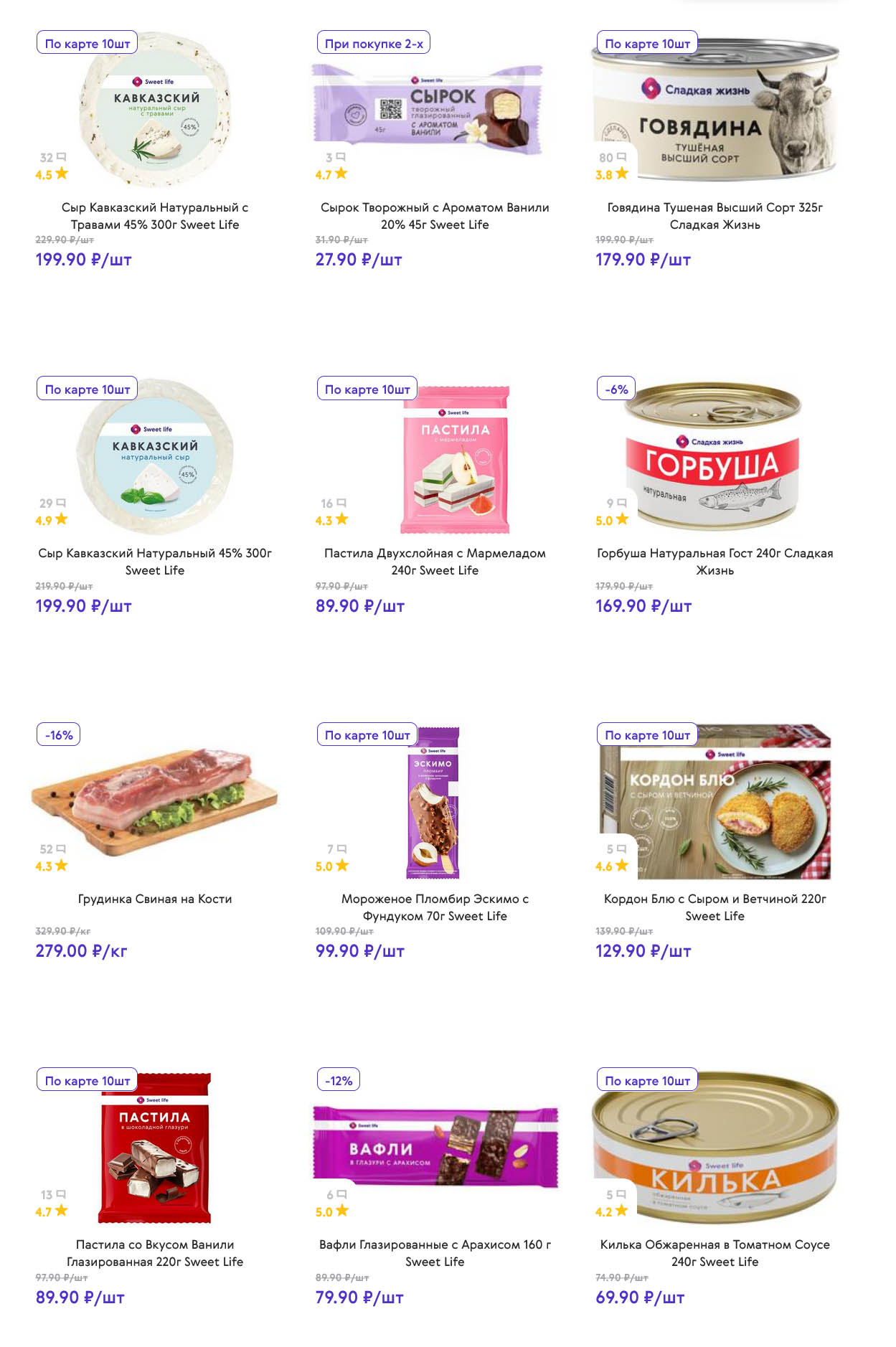
Task: Click the rating star on Говядина Тушеная
Action: point(622,174)
